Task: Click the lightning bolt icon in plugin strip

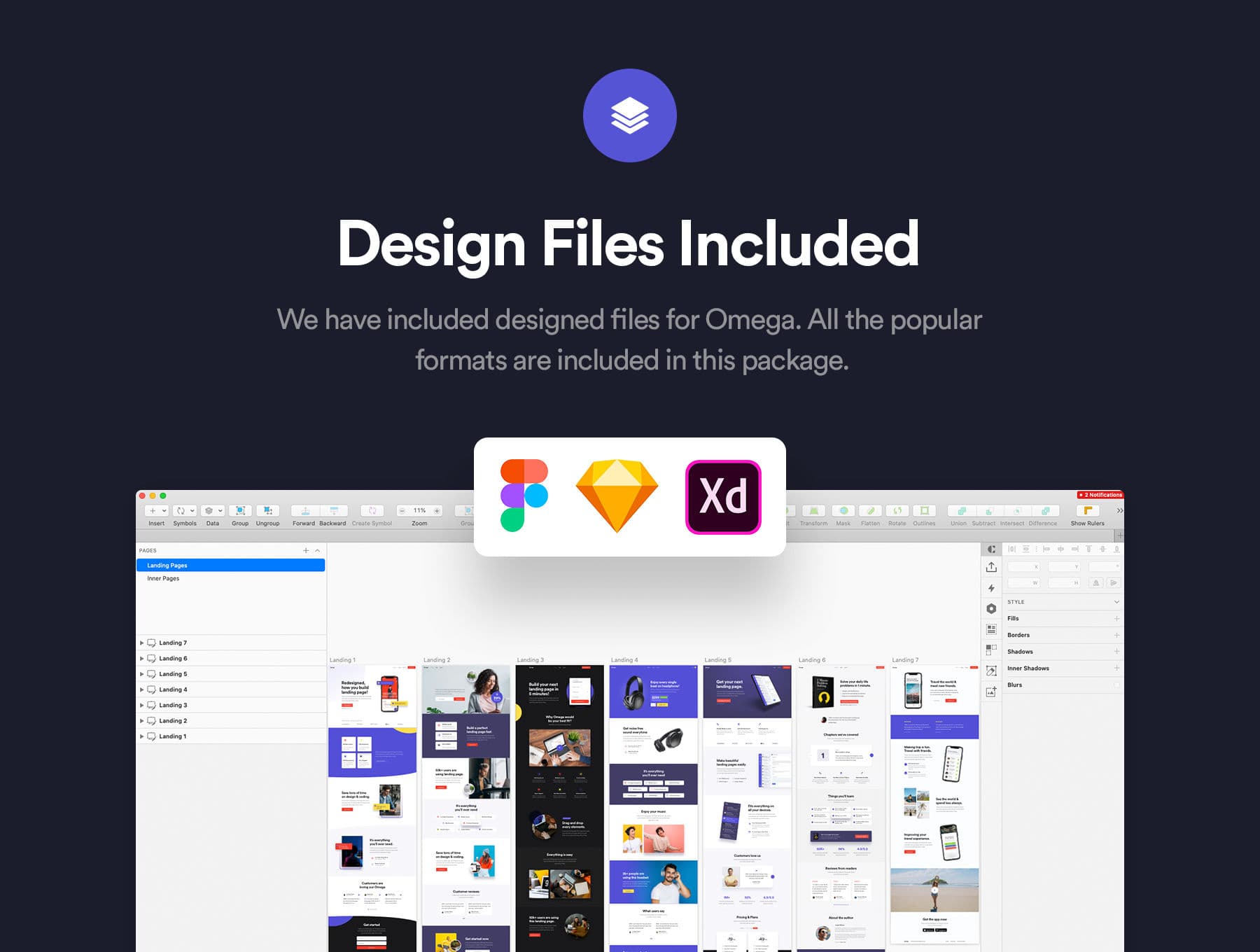Action: point(991,588)
